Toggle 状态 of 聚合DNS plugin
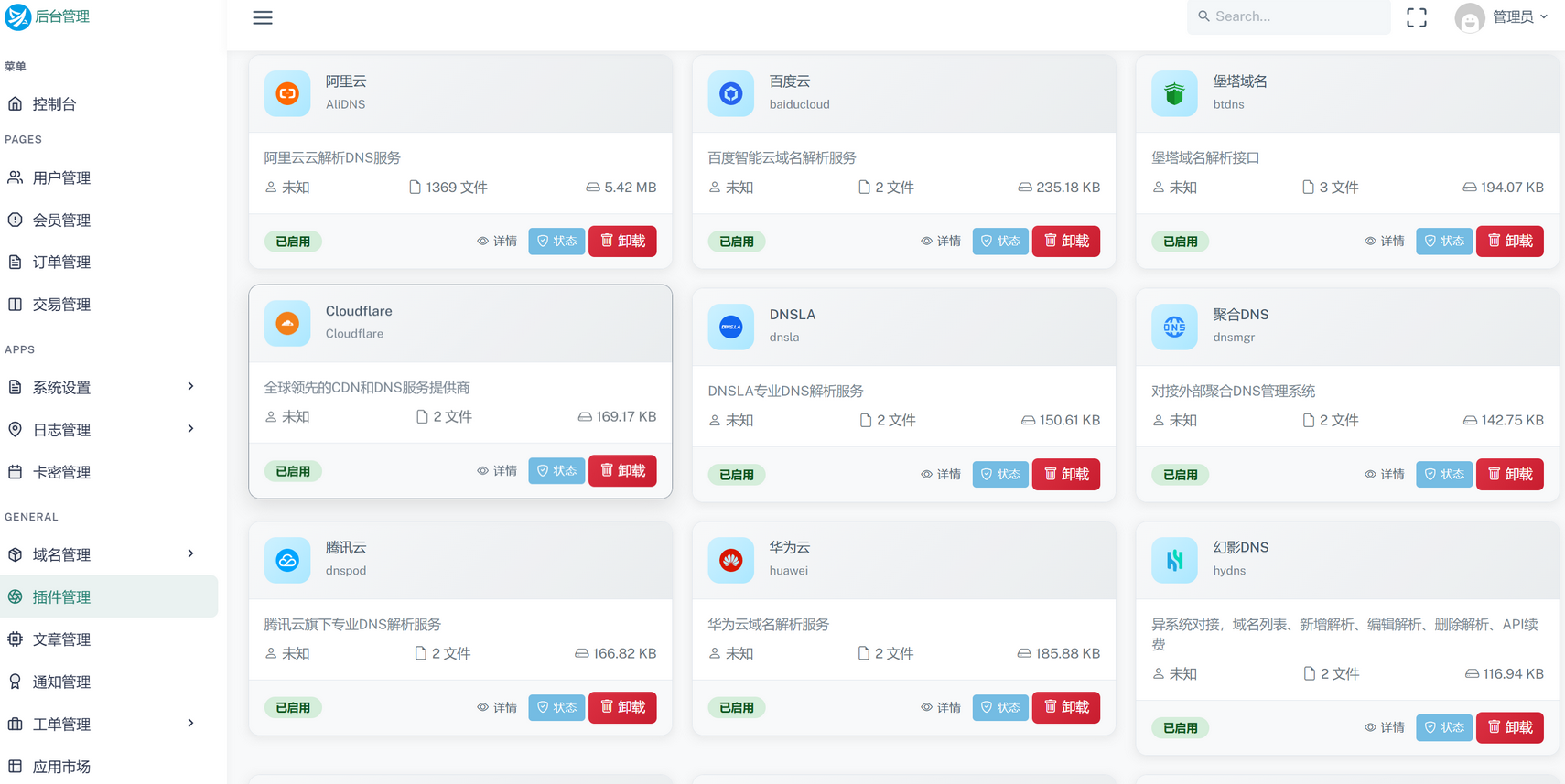The width and height of the screenshot is (1565, 784). [x=1444, y=474]
